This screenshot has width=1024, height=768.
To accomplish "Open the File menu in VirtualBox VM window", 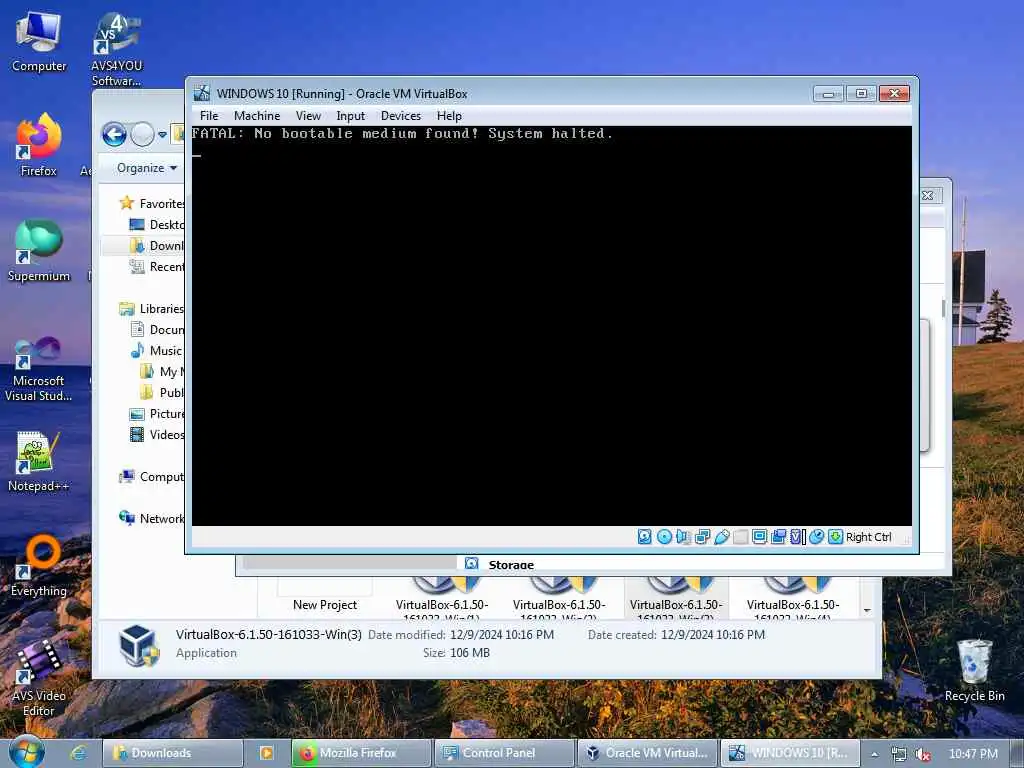I will [209, 116].
